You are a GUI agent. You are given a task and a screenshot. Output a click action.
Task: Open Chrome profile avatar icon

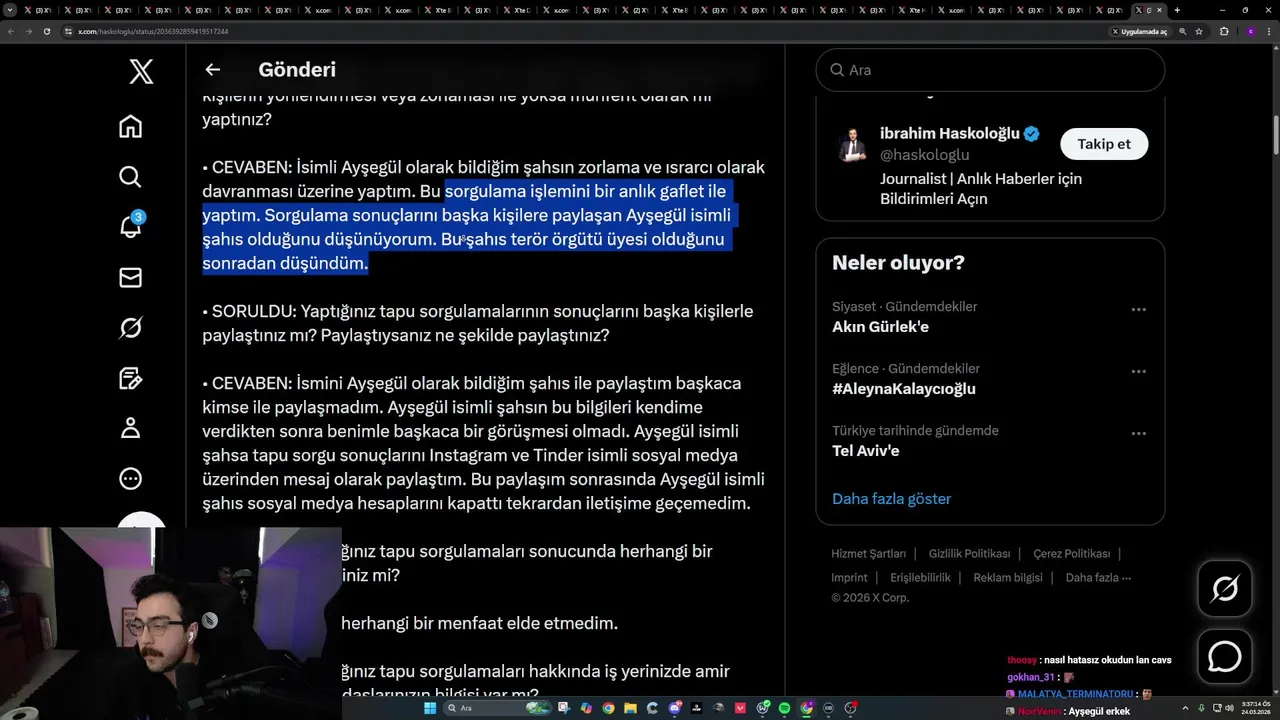[1250, 31]
